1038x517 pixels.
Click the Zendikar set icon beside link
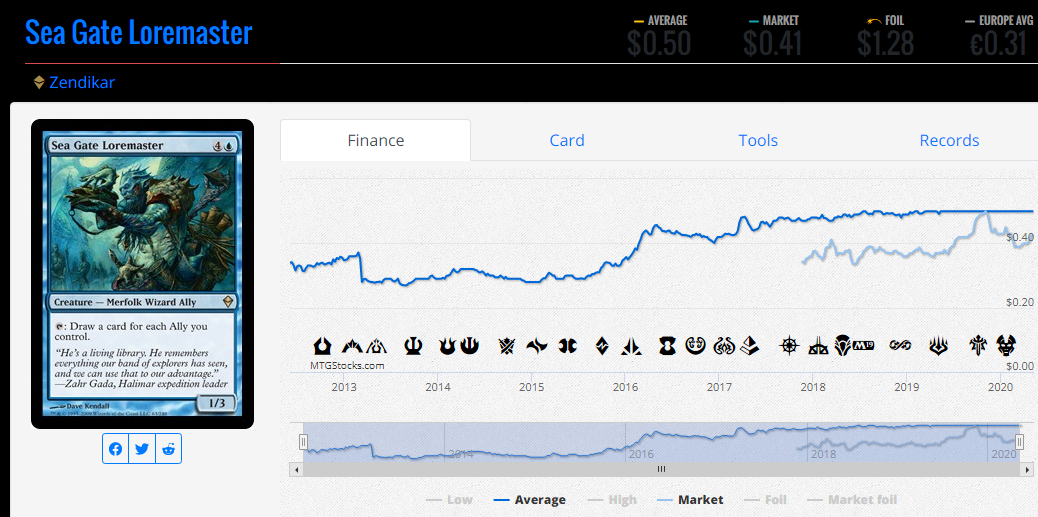click(x=39, y=83)
